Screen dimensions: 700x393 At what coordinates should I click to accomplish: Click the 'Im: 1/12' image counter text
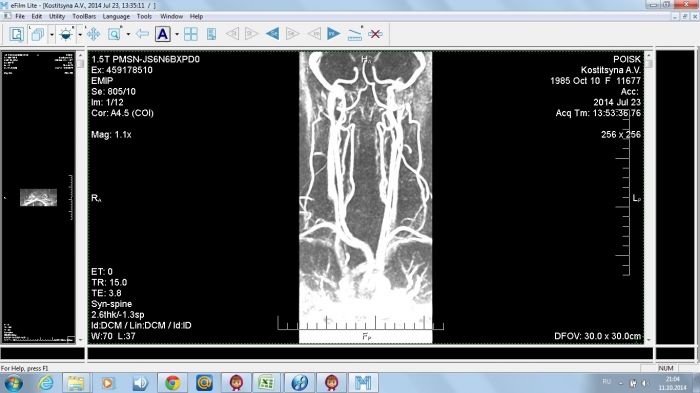point(107,102)
